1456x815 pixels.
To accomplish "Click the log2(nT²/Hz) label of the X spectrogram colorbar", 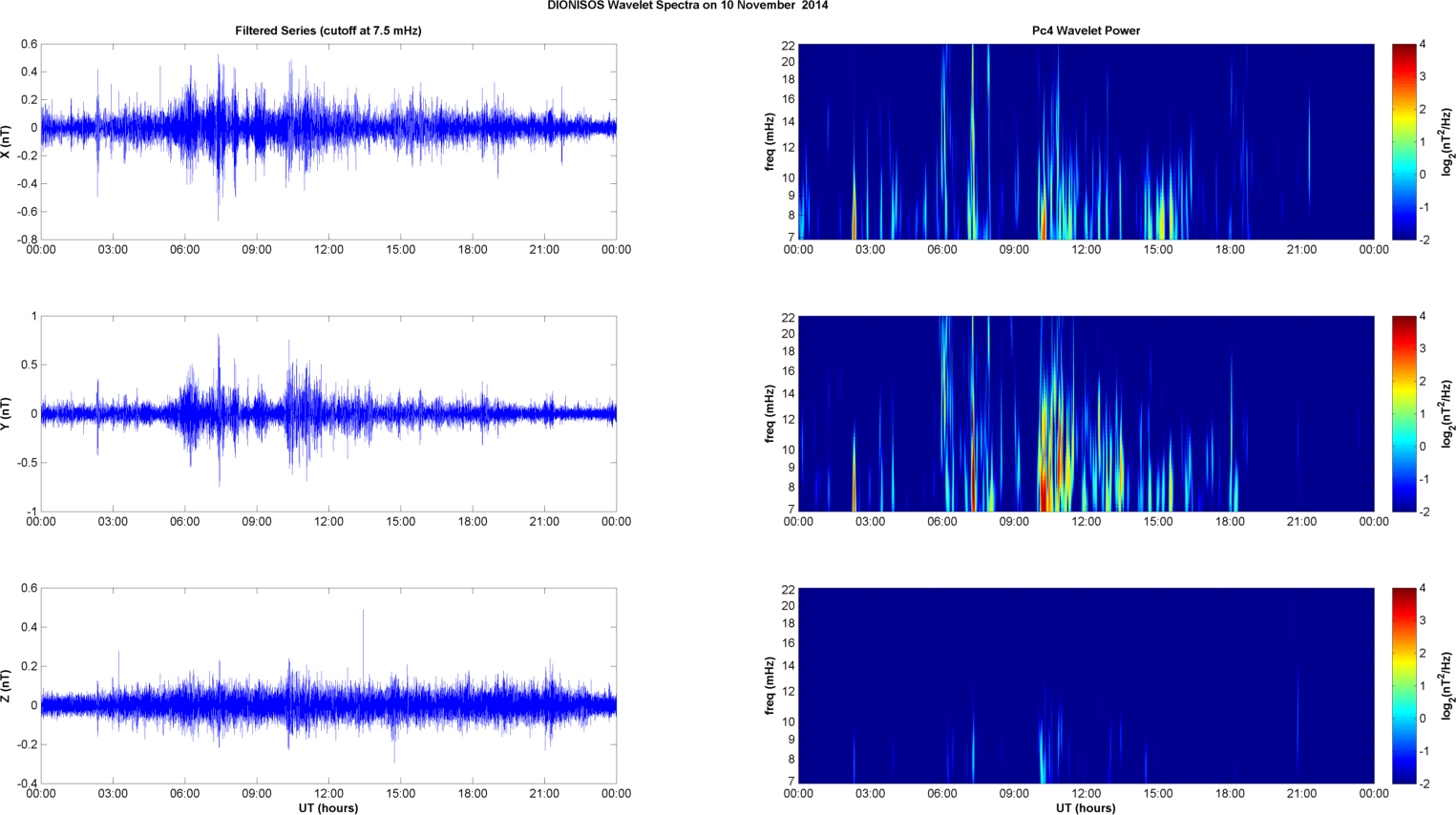I will [x=1447, y=141].
